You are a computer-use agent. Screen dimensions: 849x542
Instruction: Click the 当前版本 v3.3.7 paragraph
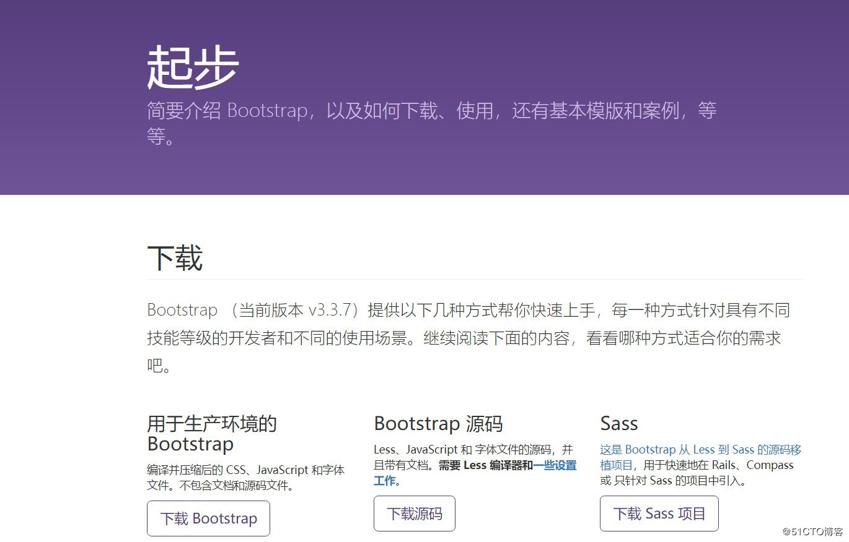click(x=468, y=338)
